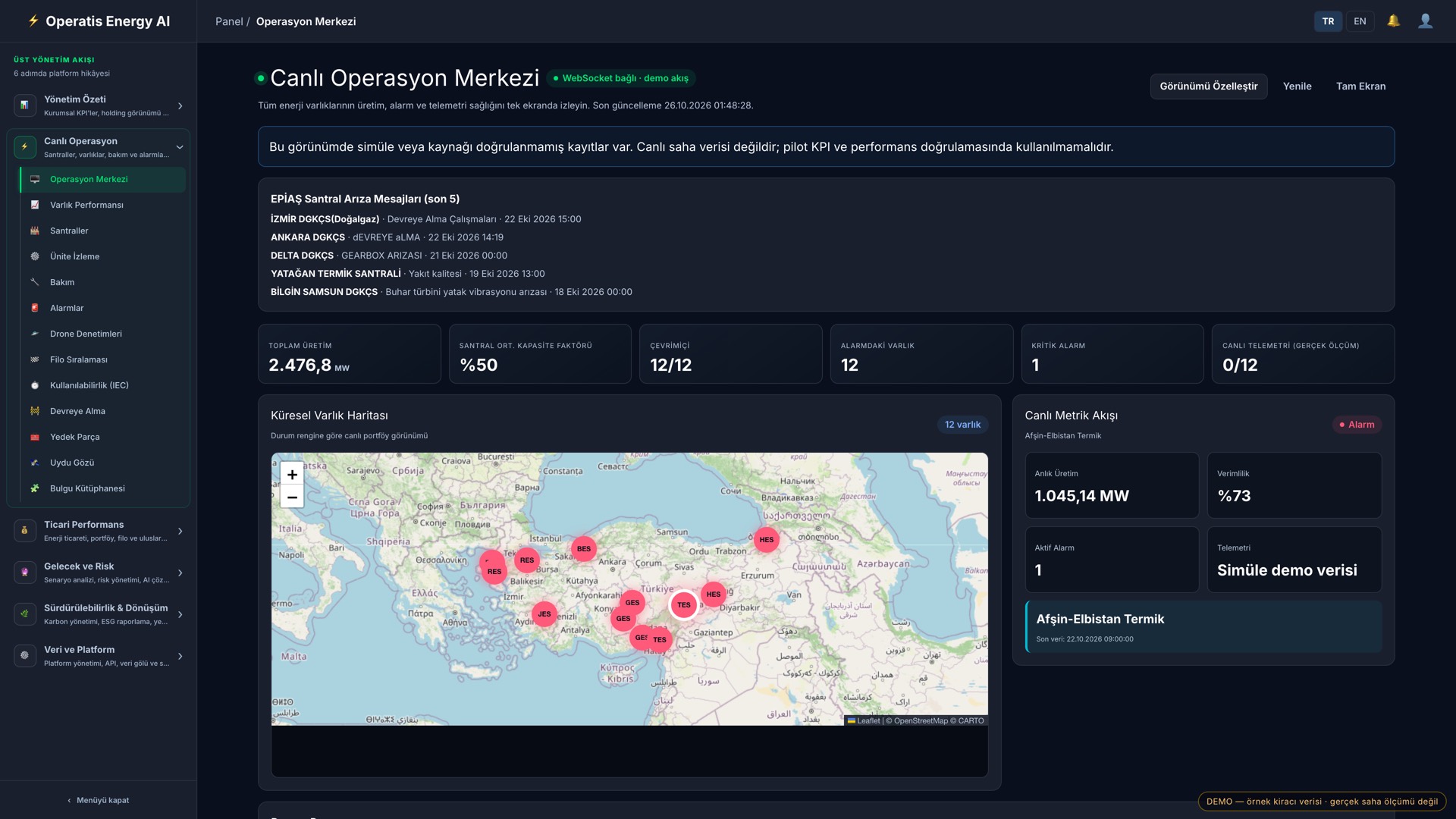Expand the Ticari Performans section chevron

[180, 532]
